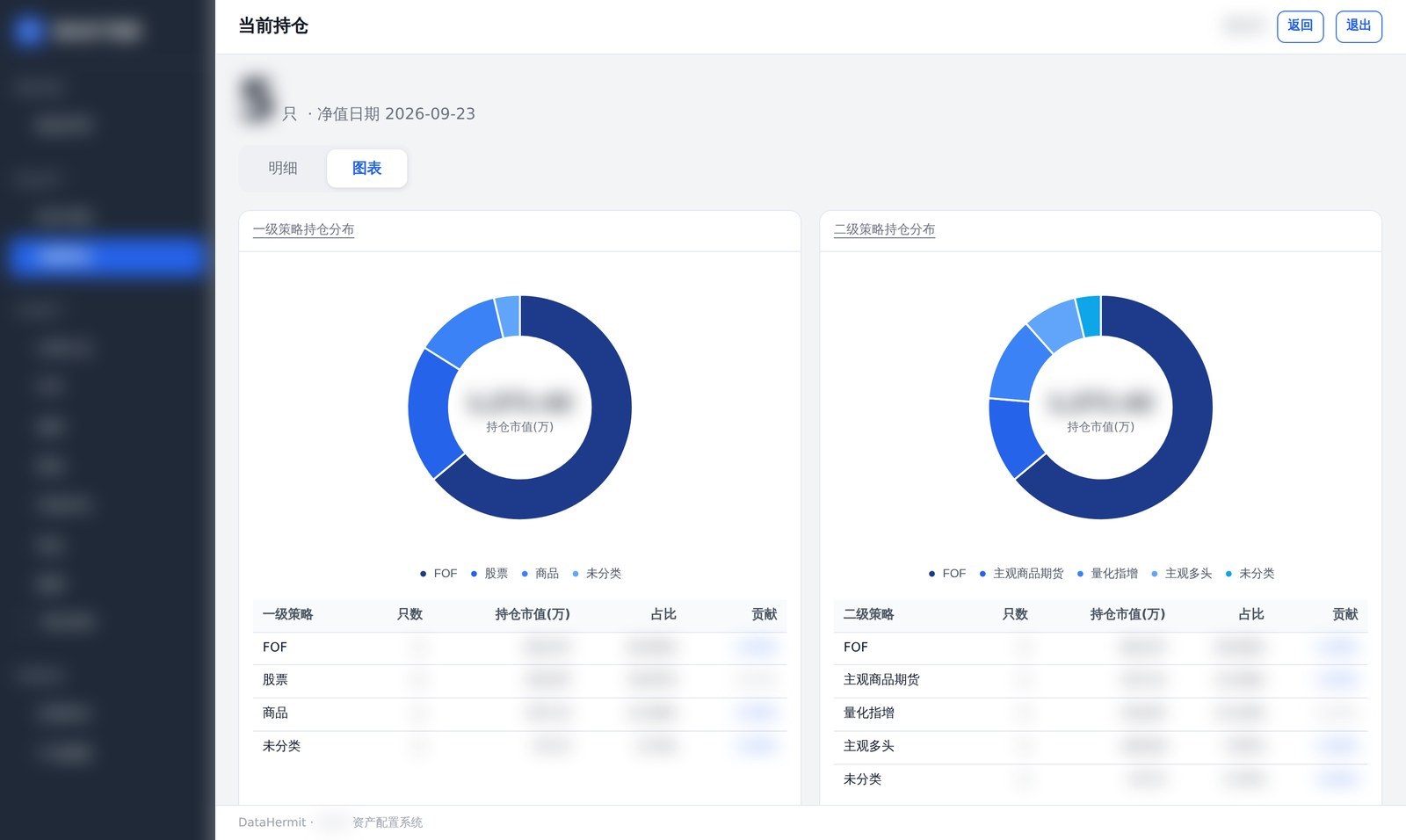This screenshot has width=1406, height=840.
Task: Toggle 未分类 legend in 一级策略 chart
Action: pyautogui.click(x=597, y=574)
